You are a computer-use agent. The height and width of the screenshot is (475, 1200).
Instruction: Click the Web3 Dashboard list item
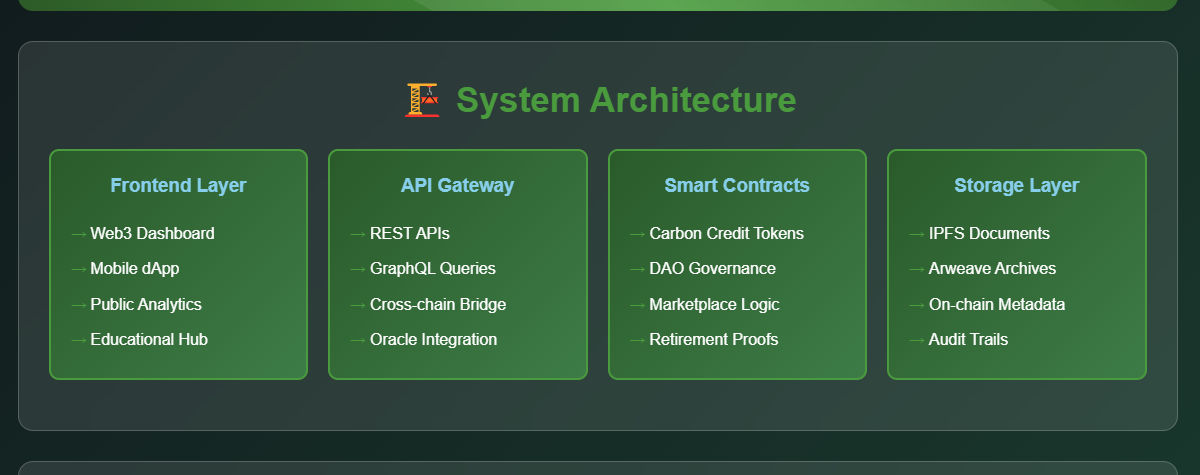(152, 233)
